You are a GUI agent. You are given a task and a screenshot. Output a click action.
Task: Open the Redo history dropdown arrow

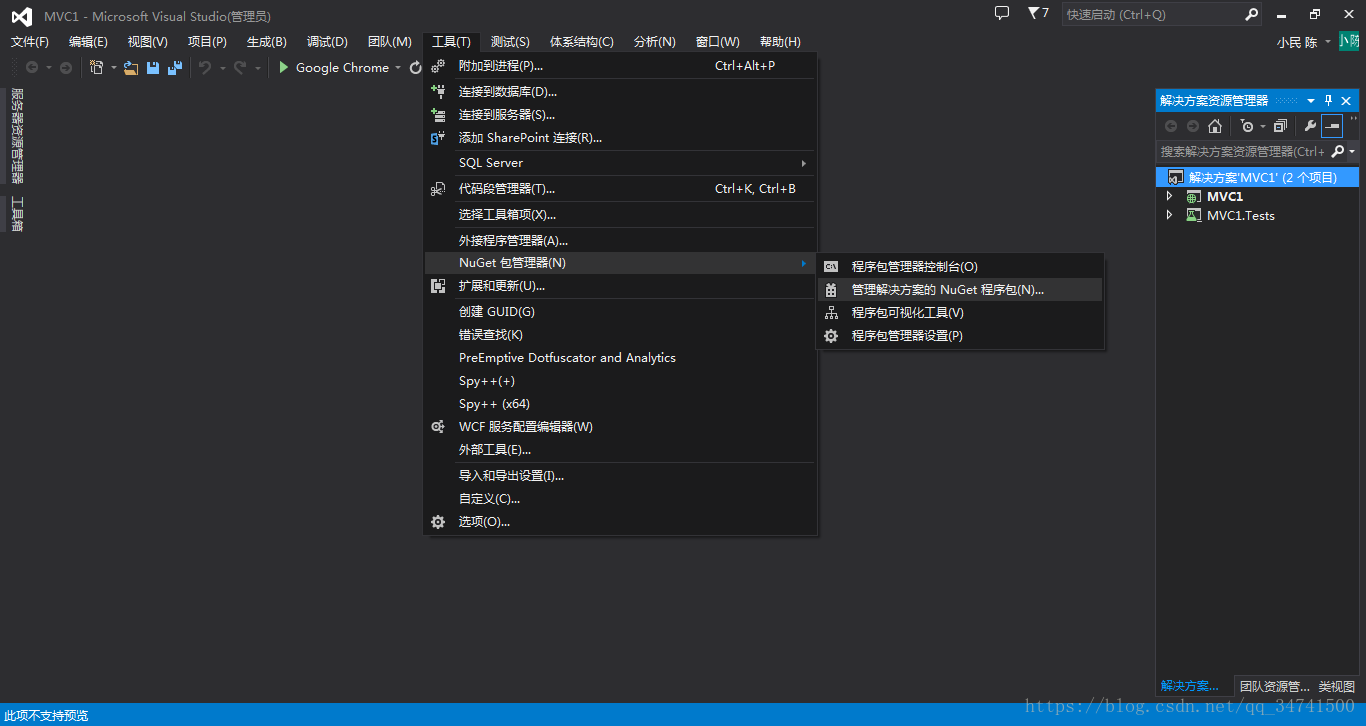click(257, 68)
